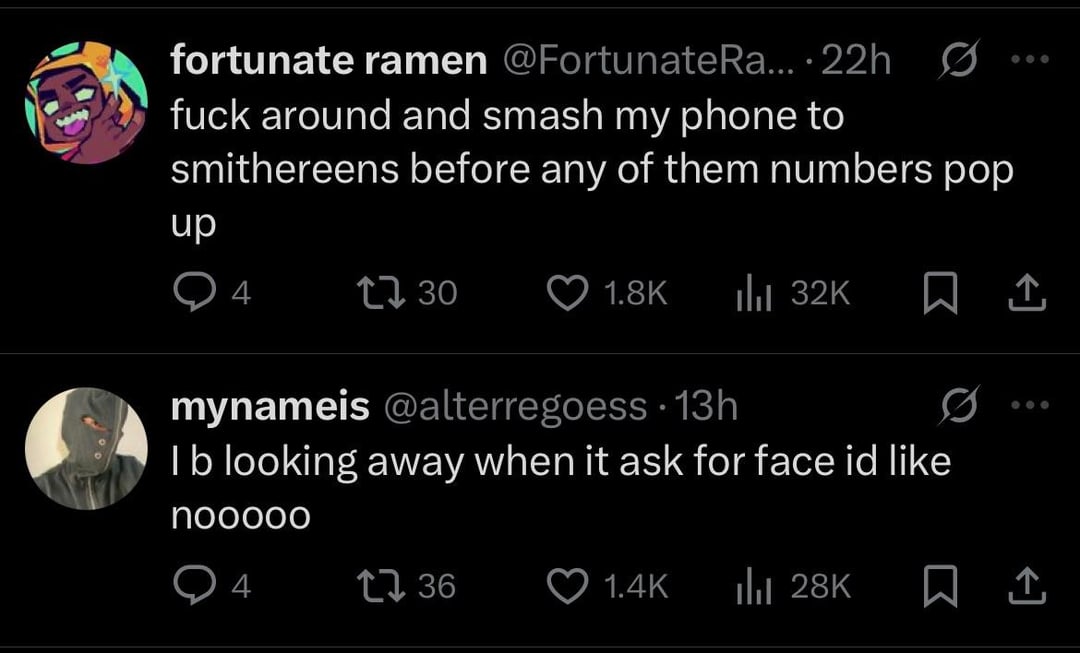
Task: Reply to mynameis's tweet
Action: coord(190,587)
